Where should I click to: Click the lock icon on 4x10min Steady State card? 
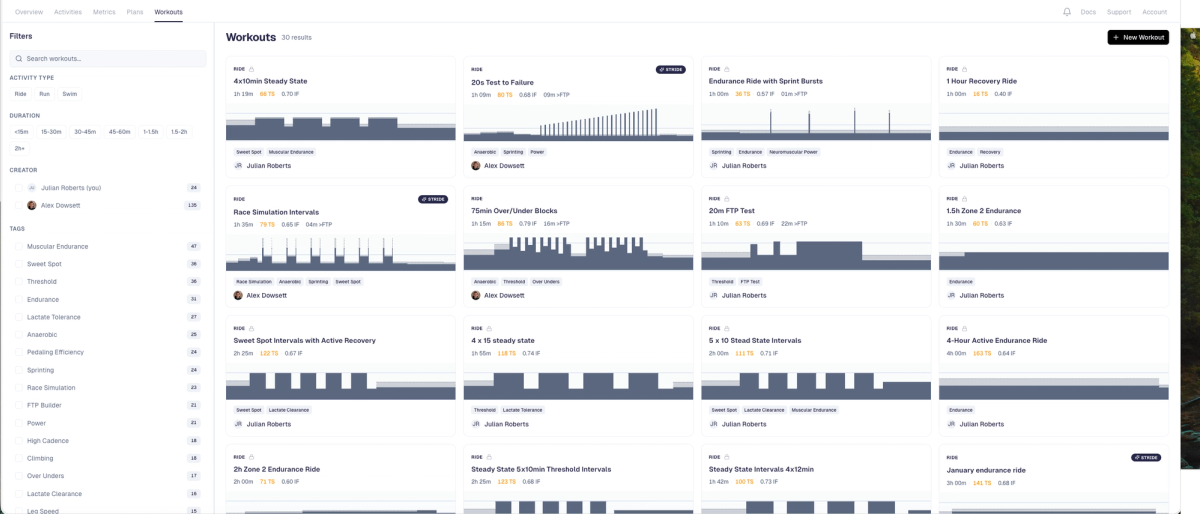252,69
